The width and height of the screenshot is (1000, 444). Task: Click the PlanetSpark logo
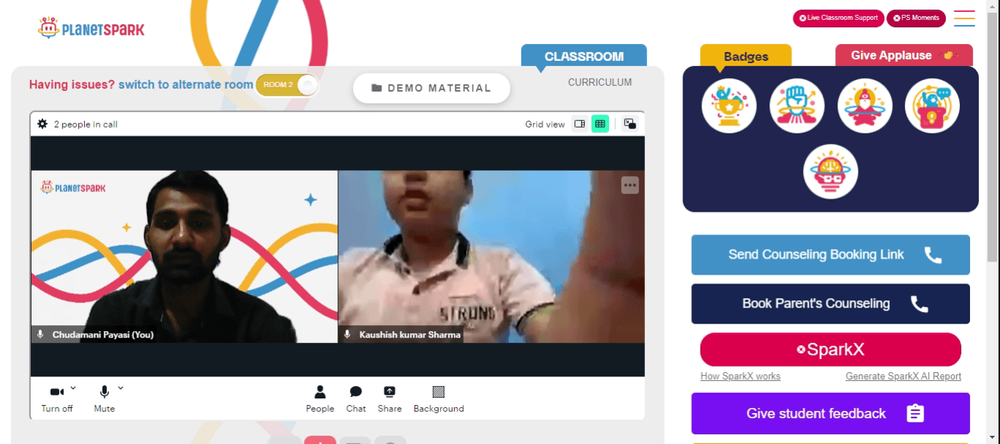[x=91, y=28]
